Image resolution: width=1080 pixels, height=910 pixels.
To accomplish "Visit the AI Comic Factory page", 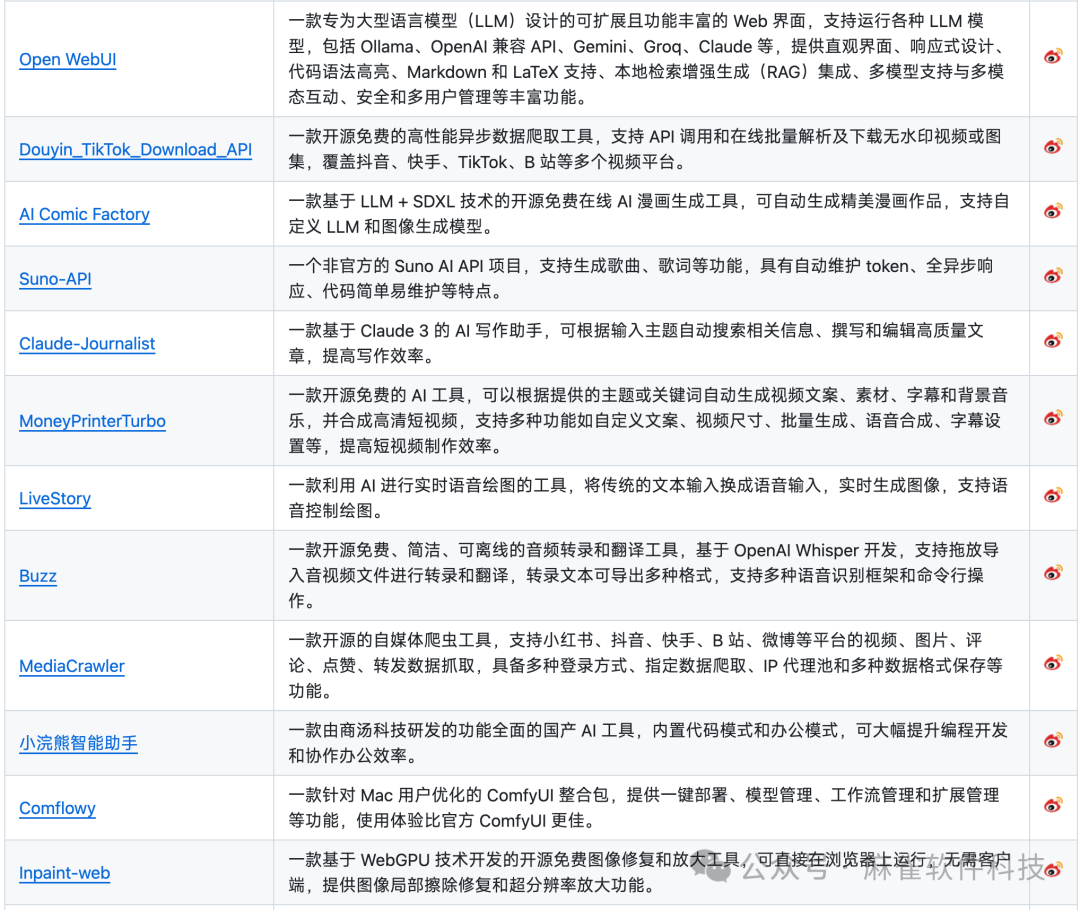I will click(84, 214).
